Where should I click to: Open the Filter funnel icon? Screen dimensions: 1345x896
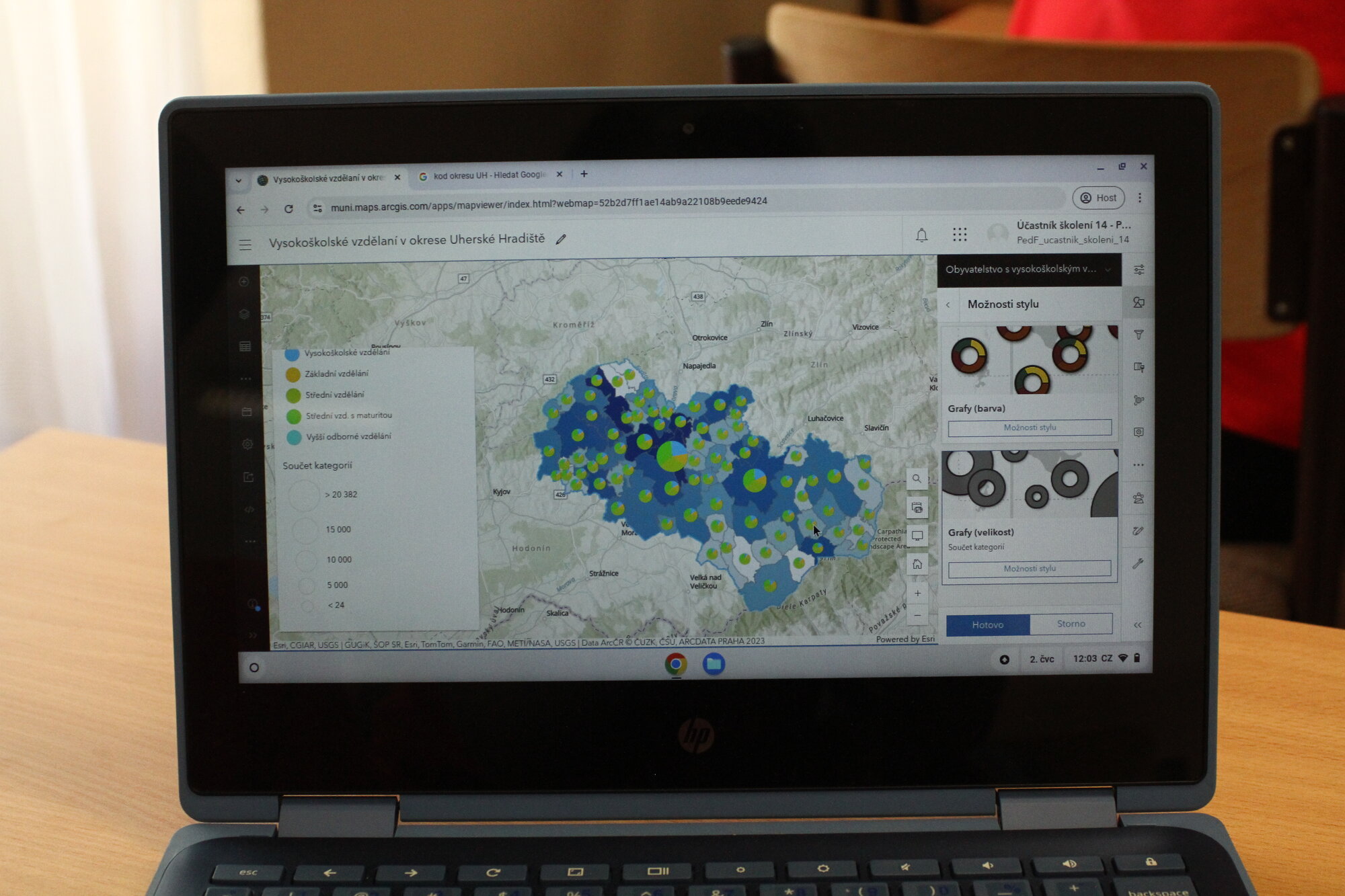point(1139,335)
